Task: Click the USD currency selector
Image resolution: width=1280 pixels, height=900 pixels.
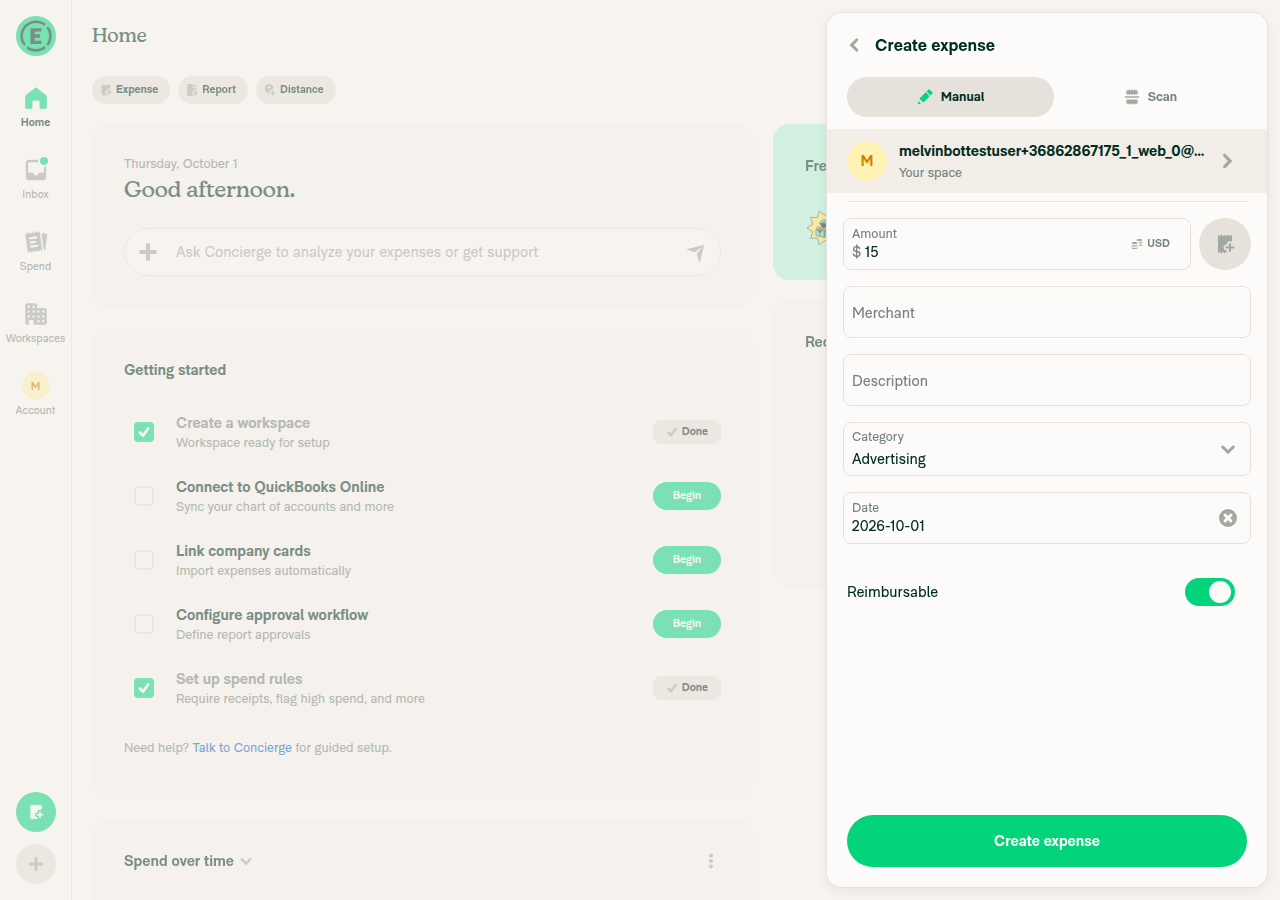Action: tap(1151, 244)
